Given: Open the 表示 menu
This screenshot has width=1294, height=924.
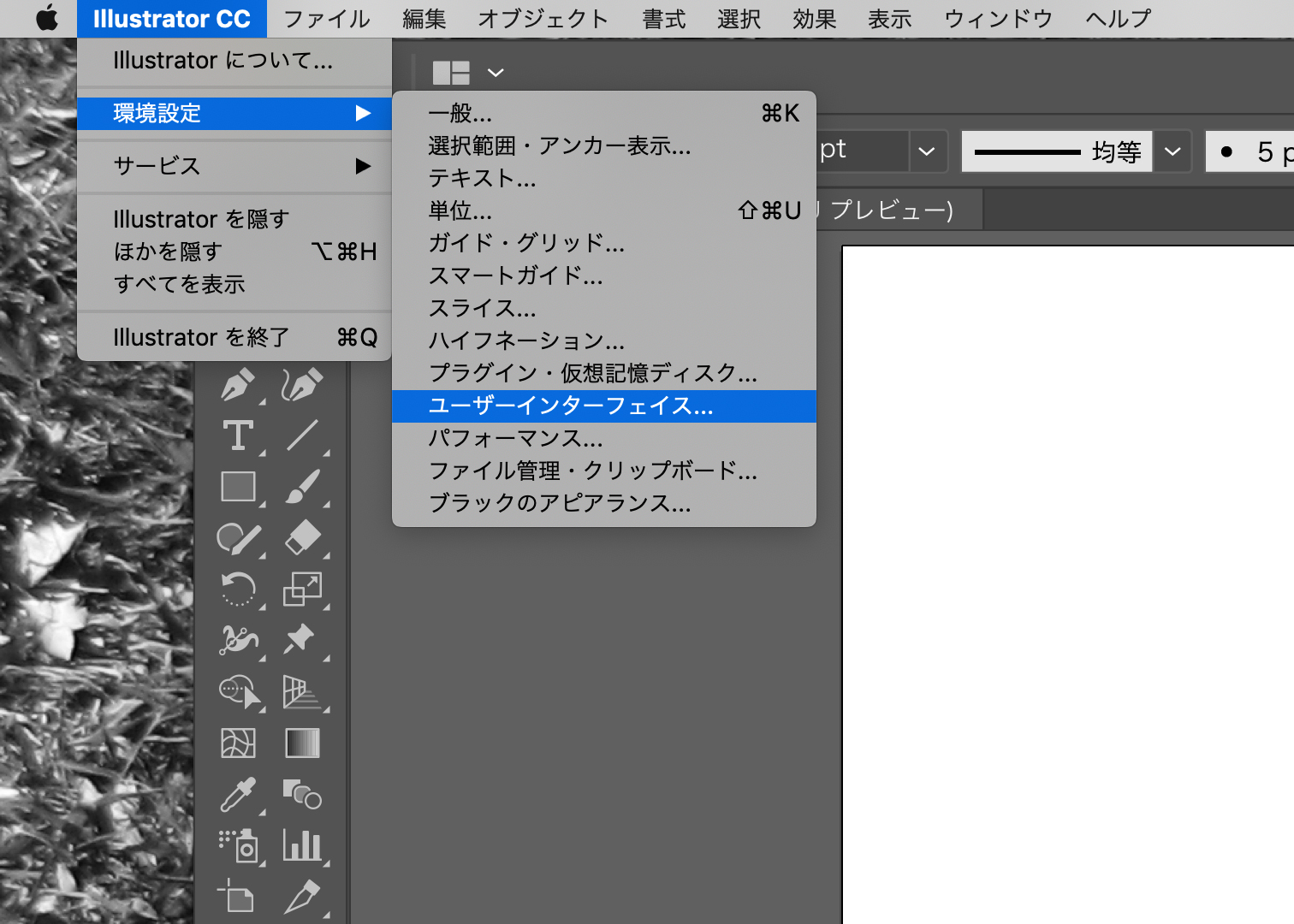Looking at the screenshot, I should click(x=890, y=19).
